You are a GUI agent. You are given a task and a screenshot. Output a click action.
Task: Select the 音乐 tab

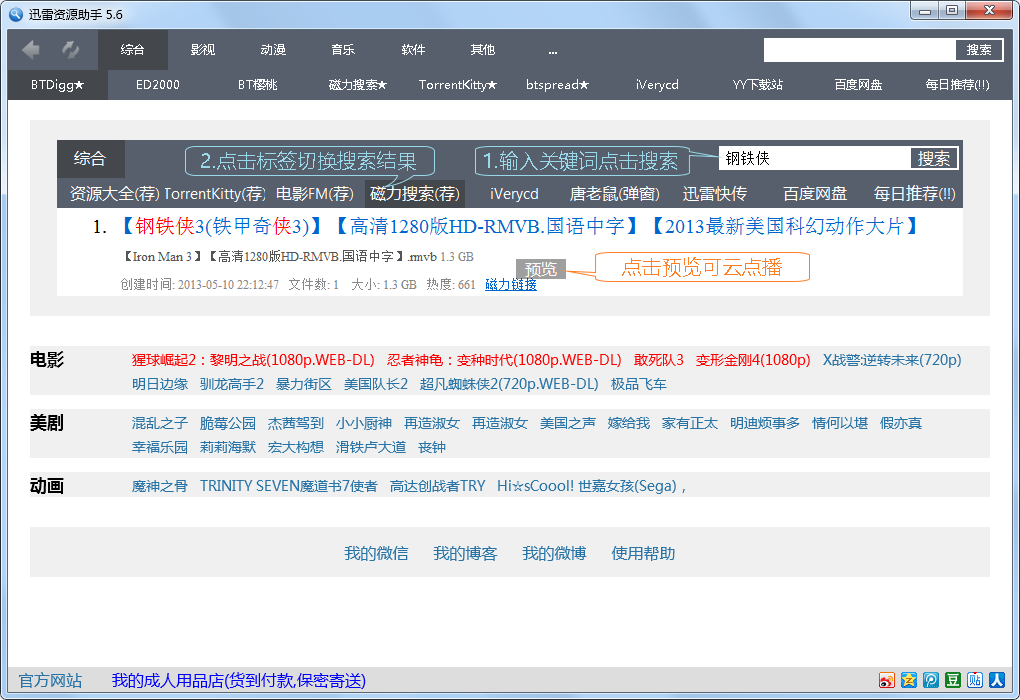tap(343, 49)
